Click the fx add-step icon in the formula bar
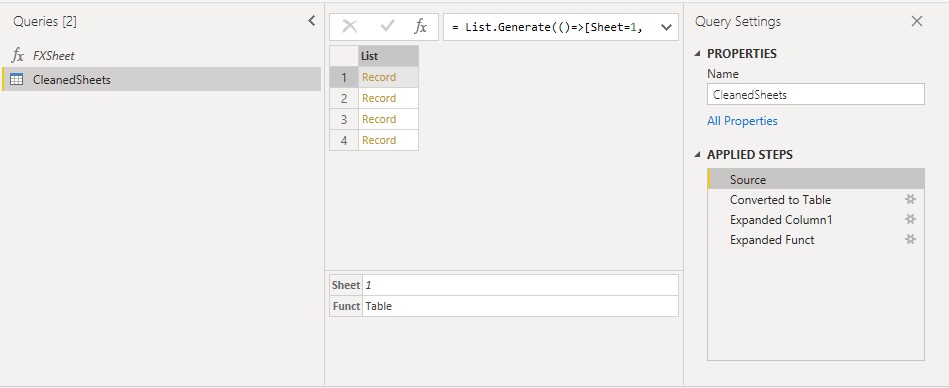 [421, 27]
